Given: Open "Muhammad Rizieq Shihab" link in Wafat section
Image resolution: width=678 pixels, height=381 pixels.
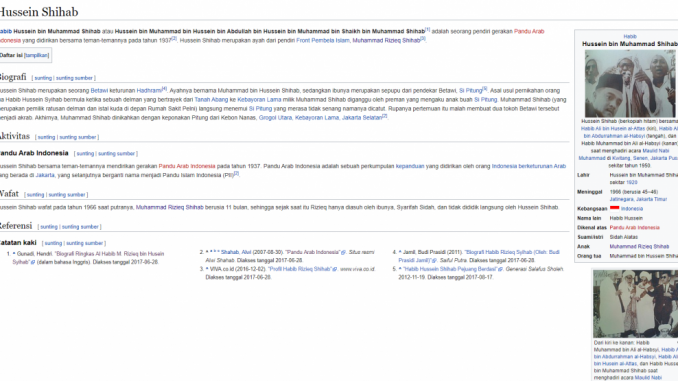Looking at the screenshot, I should [170, 207].
